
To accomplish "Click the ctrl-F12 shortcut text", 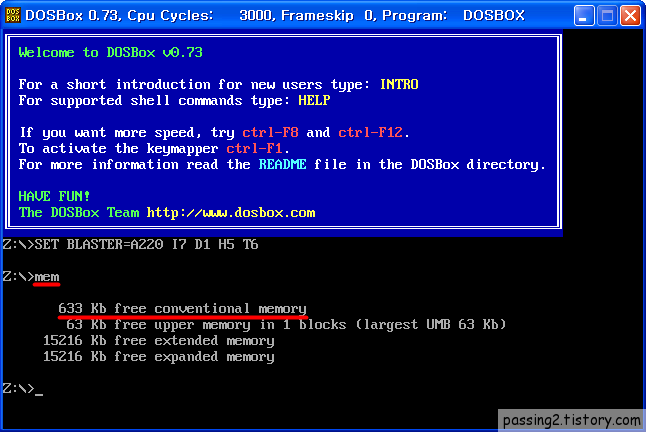I will [370, 132].
